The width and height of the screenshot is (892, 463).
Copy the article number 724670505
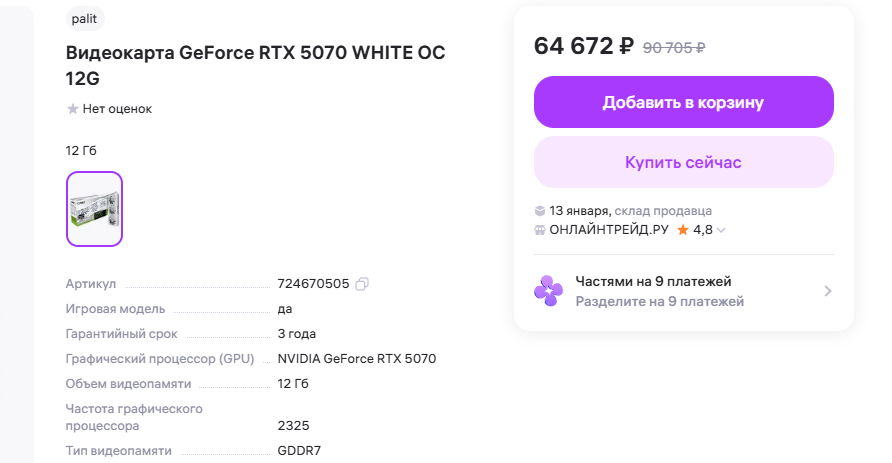[362, 284]
